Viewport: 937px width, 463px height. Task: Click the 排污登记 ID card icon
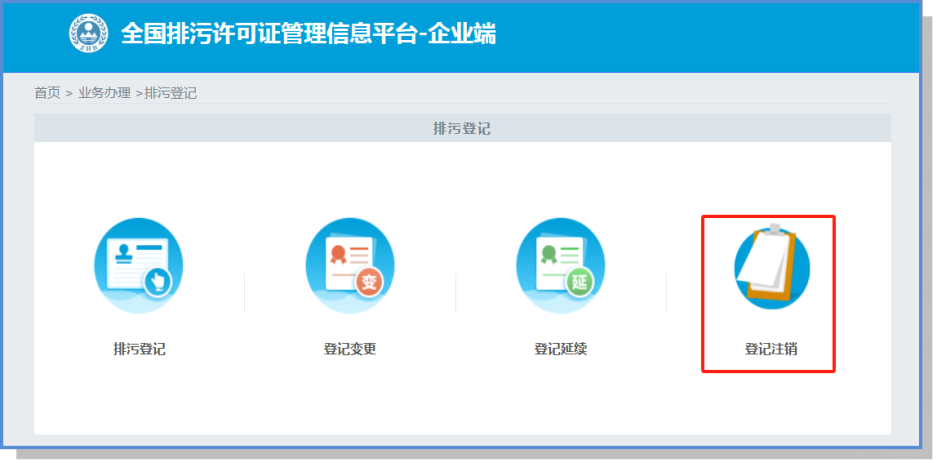pos(139,265)
